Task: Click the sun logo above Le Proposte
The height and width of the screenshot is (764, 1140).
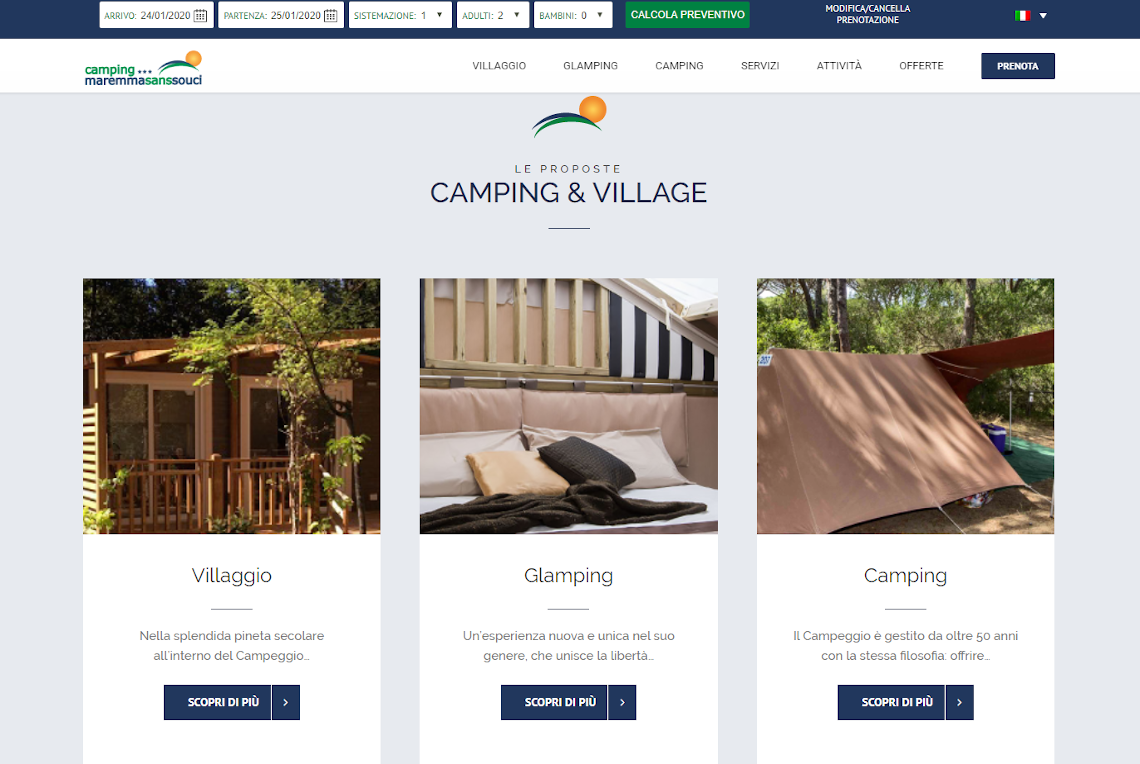Action: tap(569, 116)
